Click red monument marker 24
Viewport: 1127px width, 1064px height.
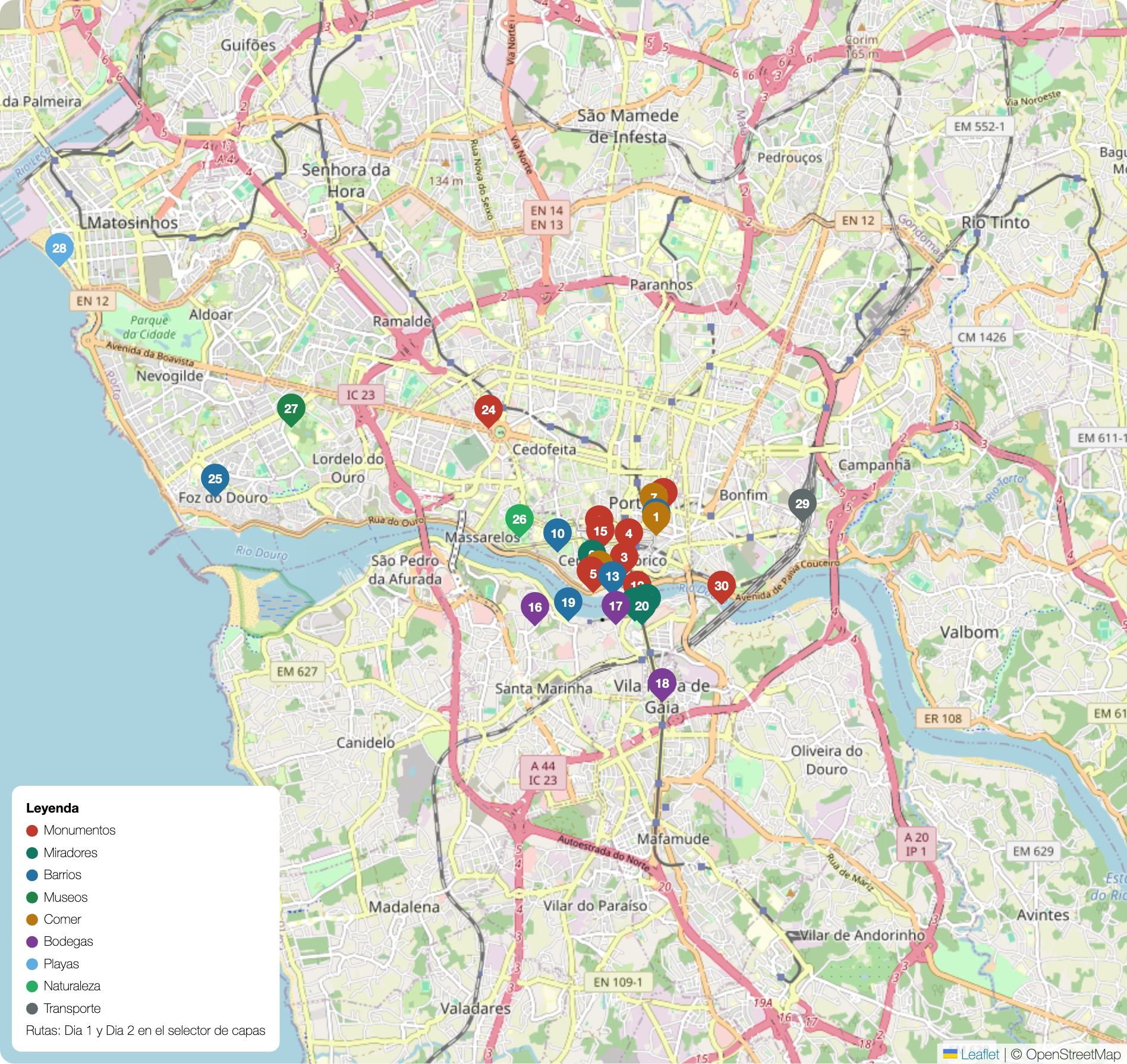[x=489, y=410]
